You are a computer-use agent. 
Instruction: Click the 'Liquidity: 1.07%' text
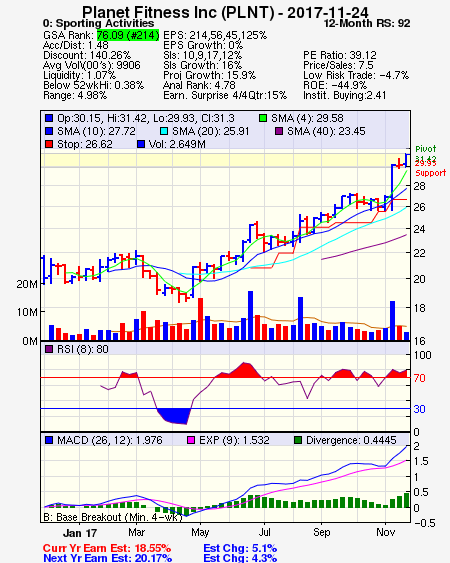click(x=79, y=75)
